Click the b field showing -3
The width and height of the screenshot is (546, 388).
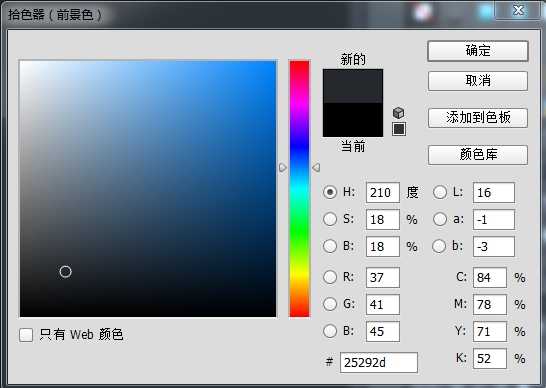pyautogui.click(x=494, y=247)
